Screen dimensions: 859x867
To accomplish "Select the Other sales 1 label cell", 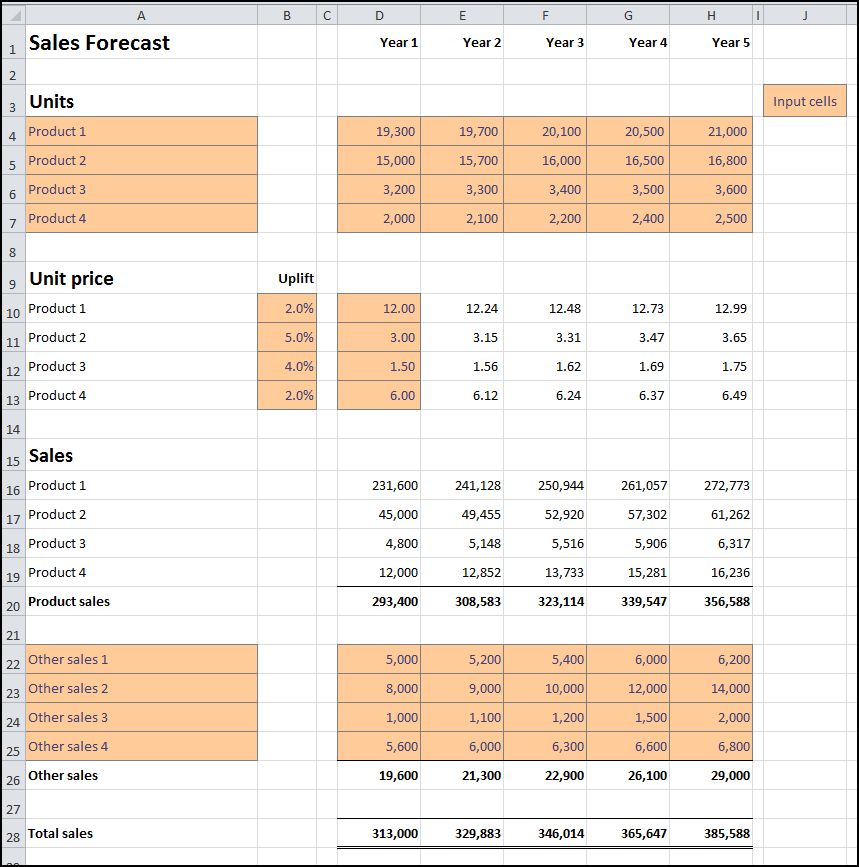I will tap(141, 659).
